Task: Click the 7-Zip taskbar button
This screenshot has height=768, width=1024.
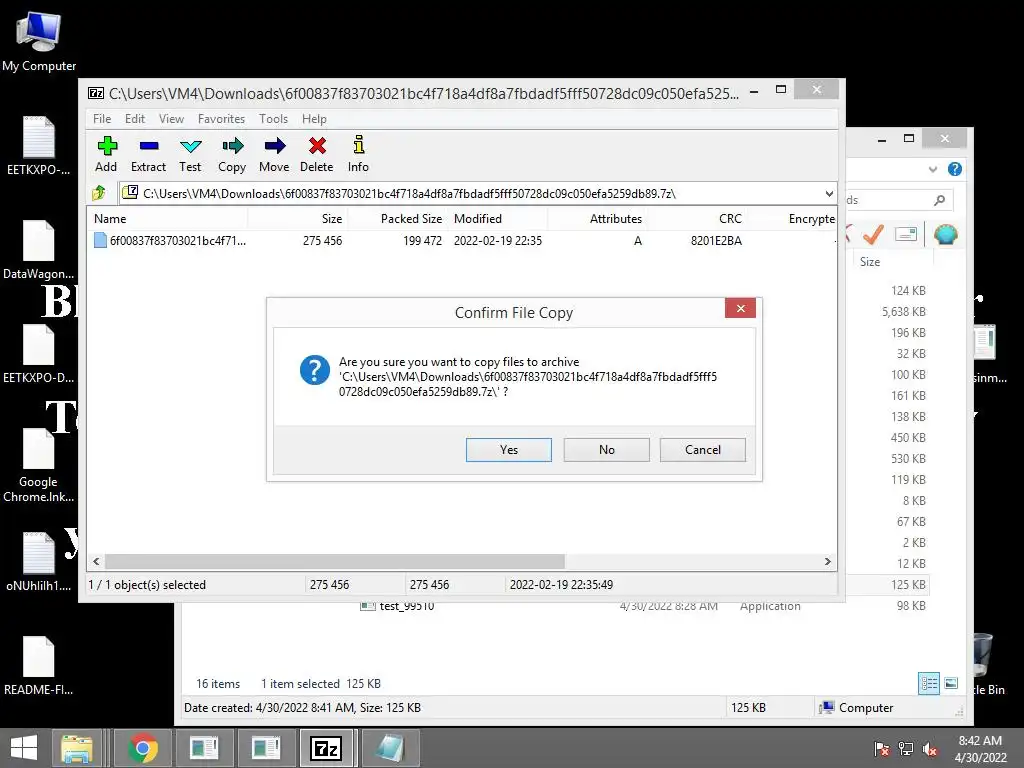Action: pyautogui.click(x=327, y=748)
